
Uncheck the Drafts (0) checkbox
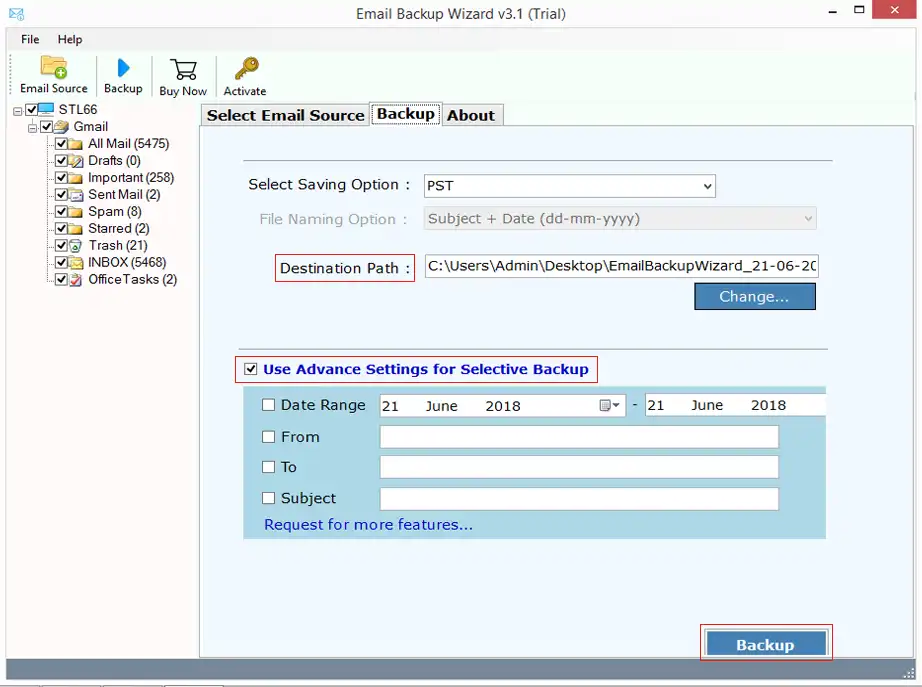click(x=61, y=161)
